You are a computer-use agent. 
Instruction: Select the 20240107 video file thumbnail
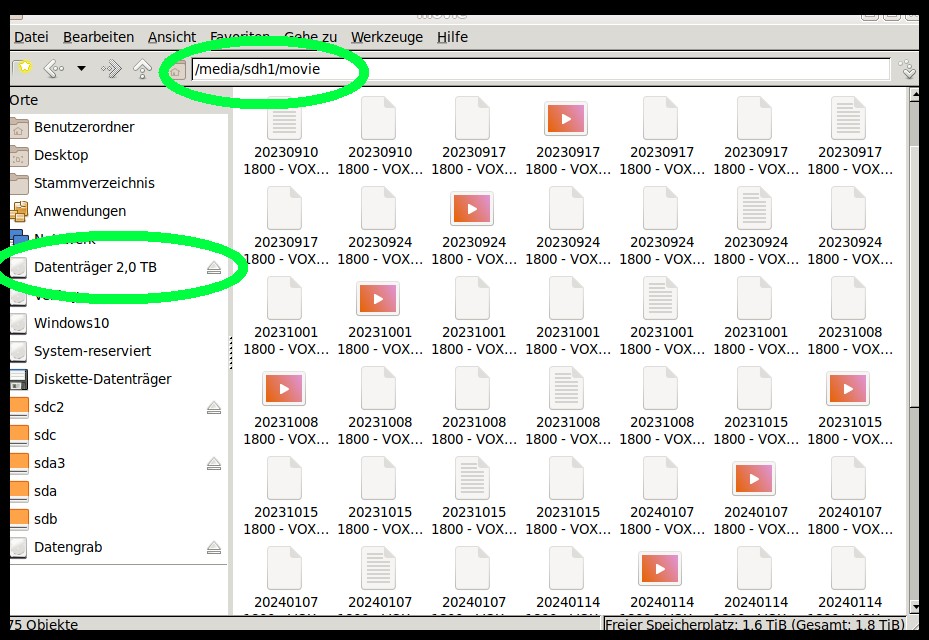pyautogui.click(x=754, y=479)
